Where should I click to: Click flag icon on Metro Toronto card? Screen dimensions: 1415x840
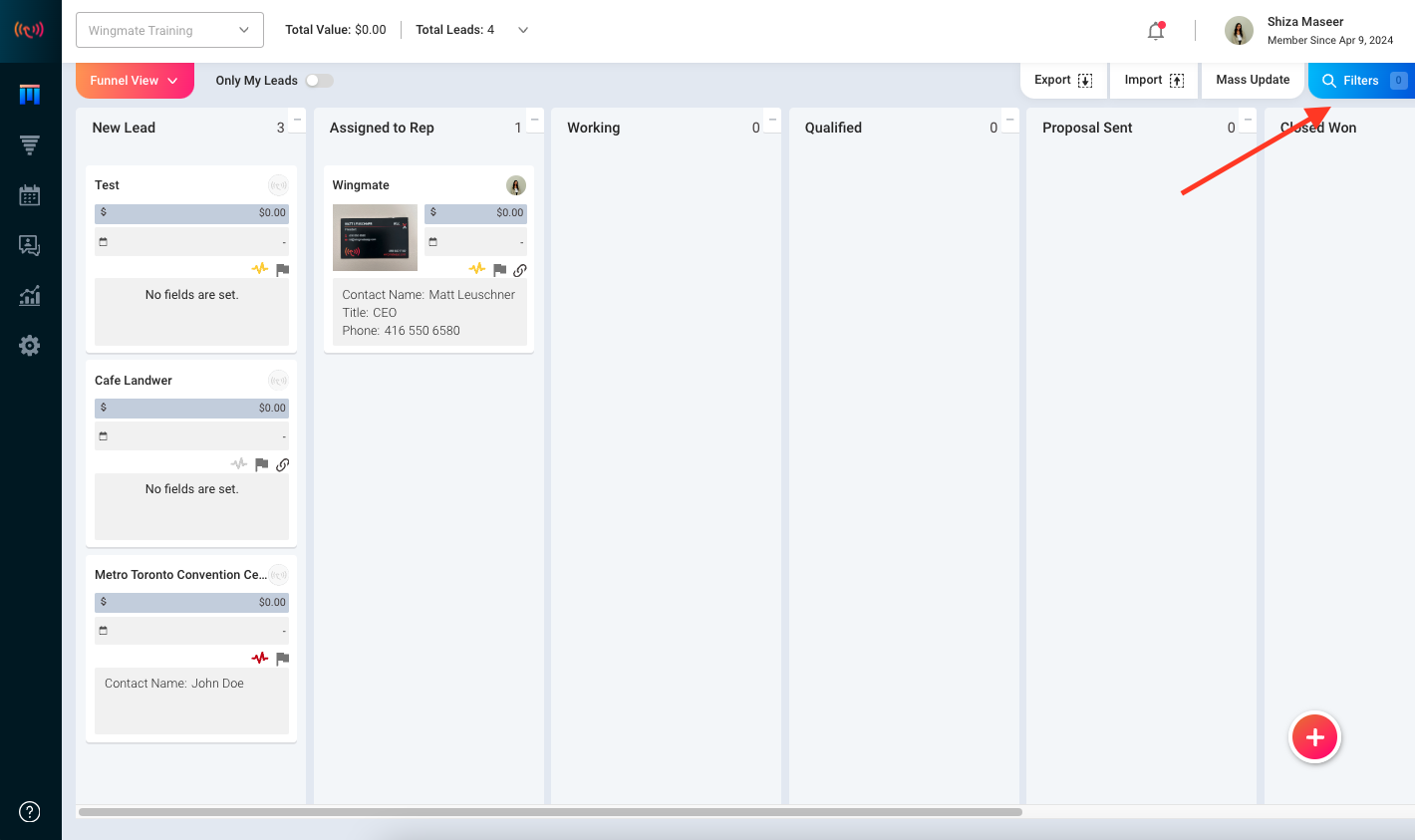point(283,659)
